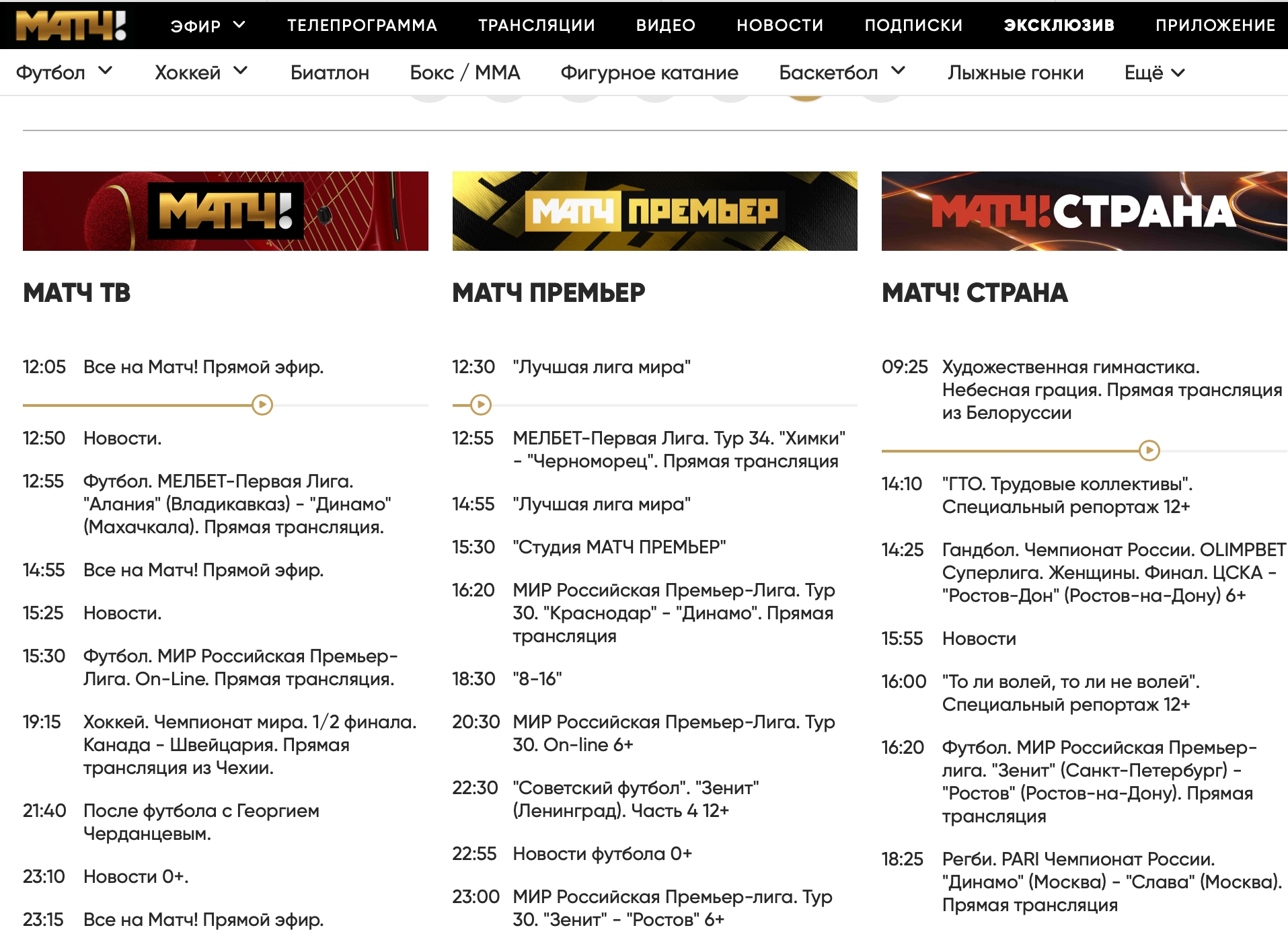Open Лыжные гонки category

coord(1016,72)
